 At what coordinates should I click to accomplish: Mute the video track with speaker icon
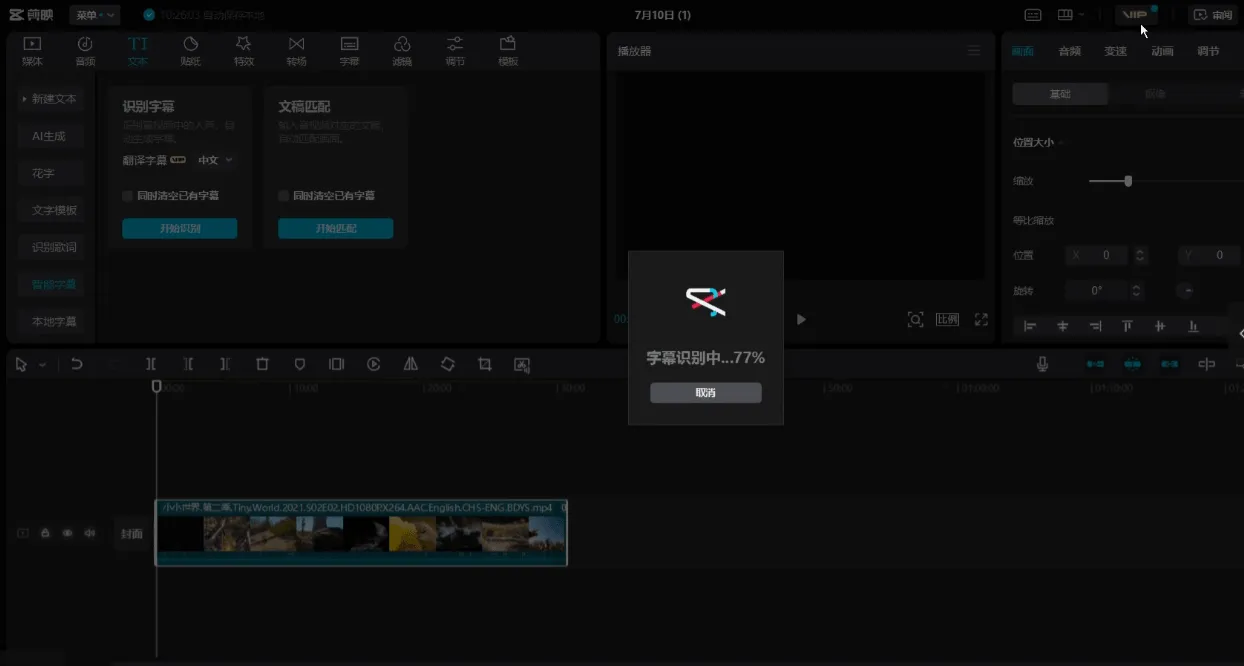(x=90, y=533)
